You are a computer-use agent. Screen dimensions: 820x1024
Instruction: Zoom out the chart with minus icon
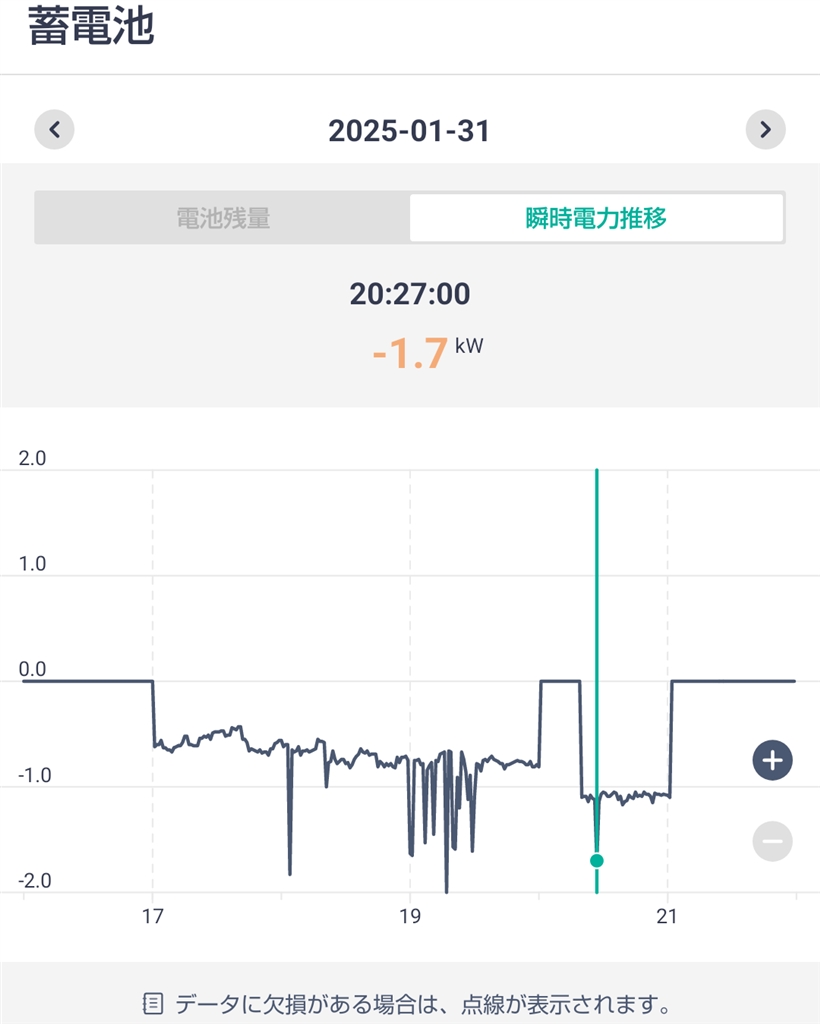tap(772, 841)
